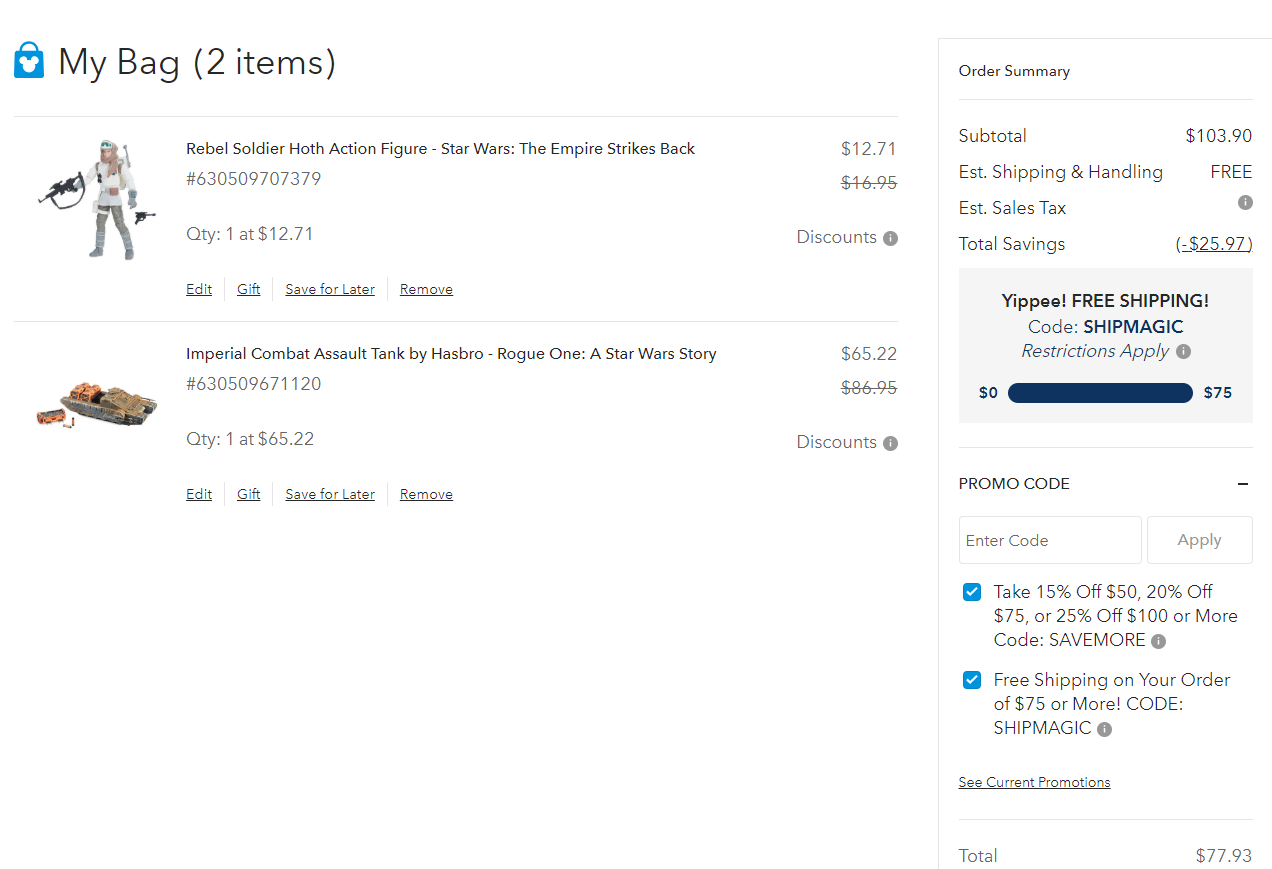Click the Enter Code input field
Viewport: 1272px width, 869px height.
(1049, 540)
